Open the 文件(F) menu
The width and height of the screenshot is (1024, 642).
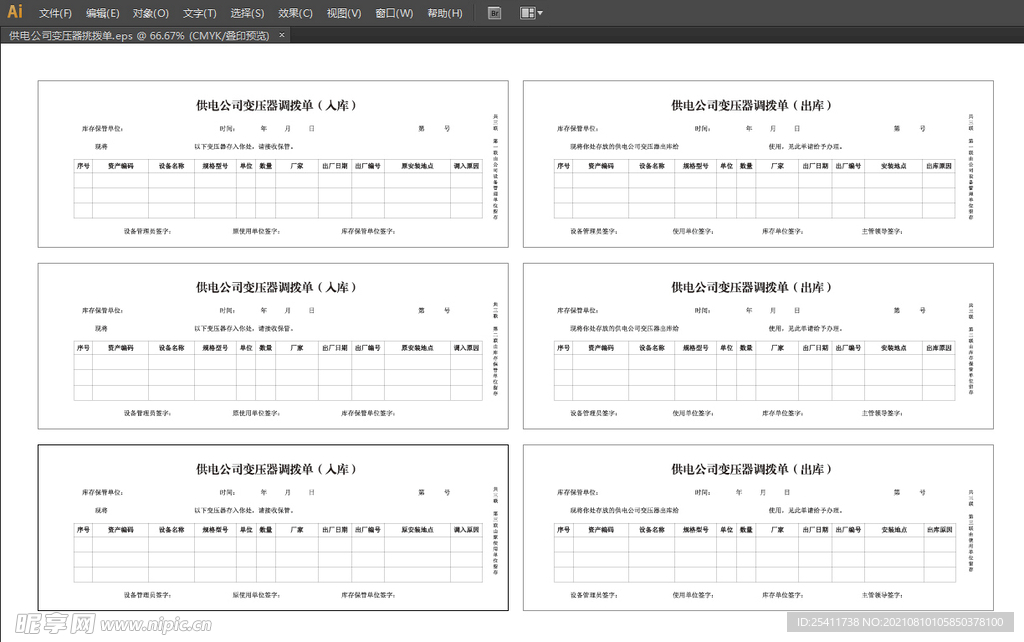pos(55,13)
